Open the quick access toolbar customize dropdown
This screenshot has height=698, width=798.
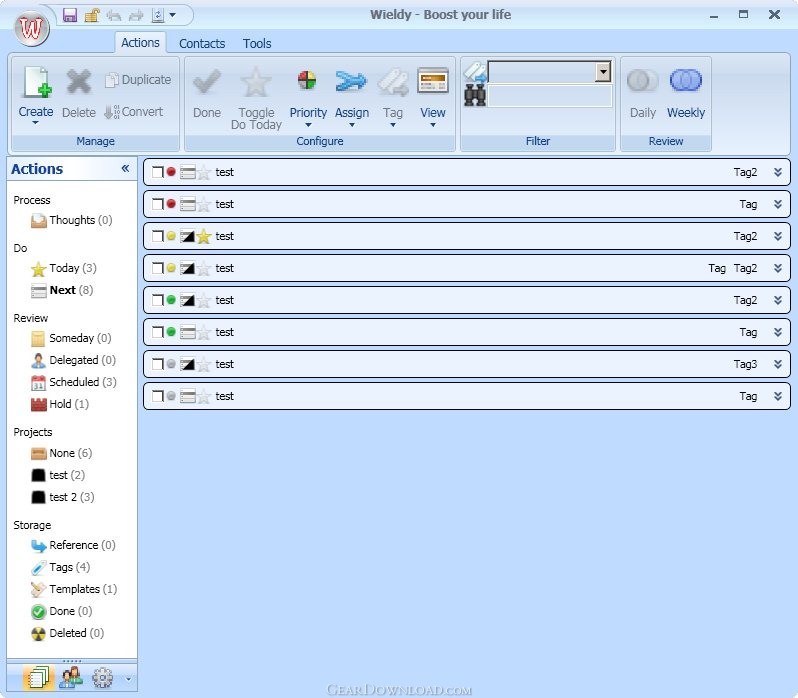coord(173,15)
